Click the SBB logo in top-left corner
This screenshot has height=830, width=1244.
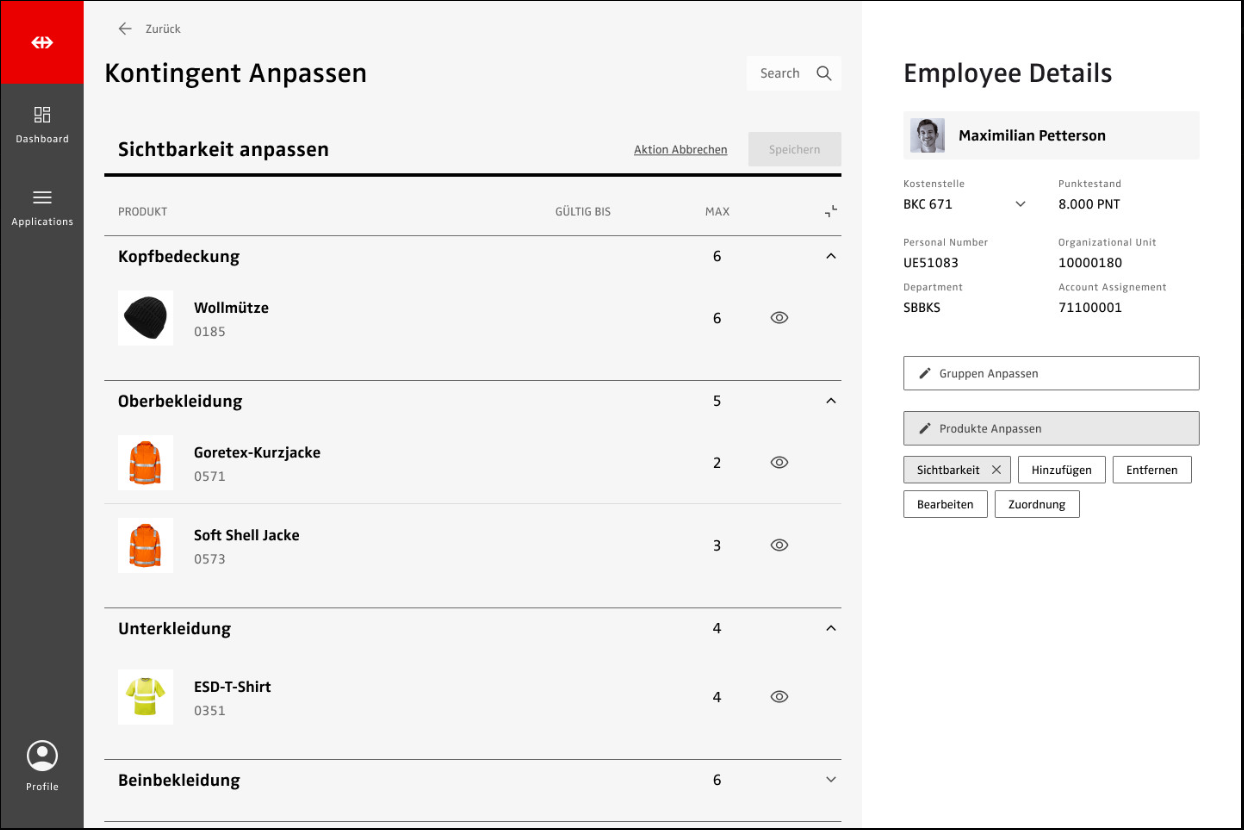[x=42, y=42]
